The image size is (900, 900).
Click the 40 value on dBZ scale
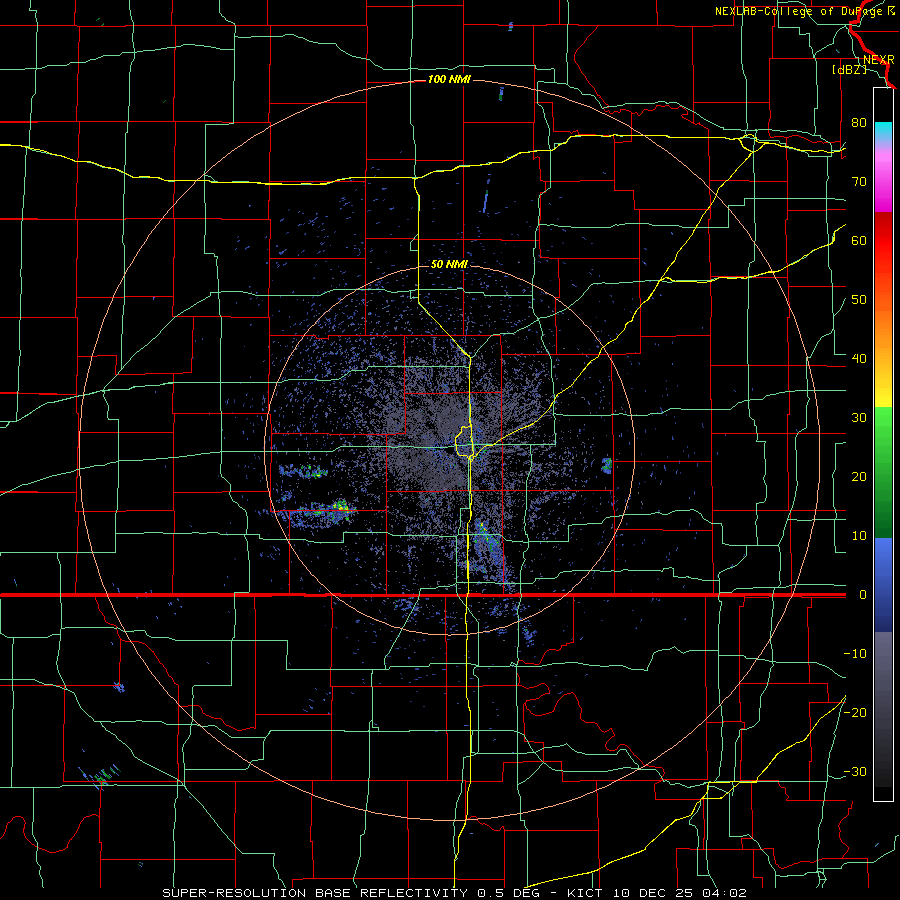859,359
